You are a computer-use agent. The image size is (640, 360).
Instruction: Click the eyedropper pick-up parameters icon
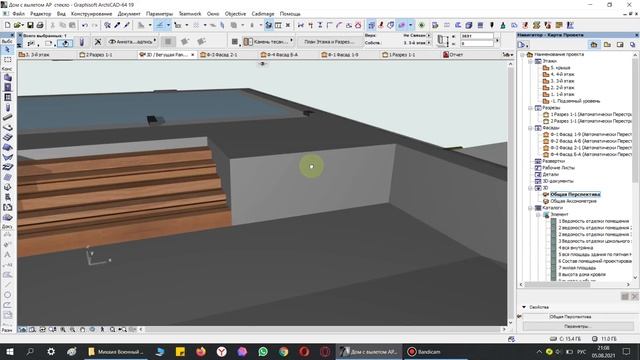[117, 25]
